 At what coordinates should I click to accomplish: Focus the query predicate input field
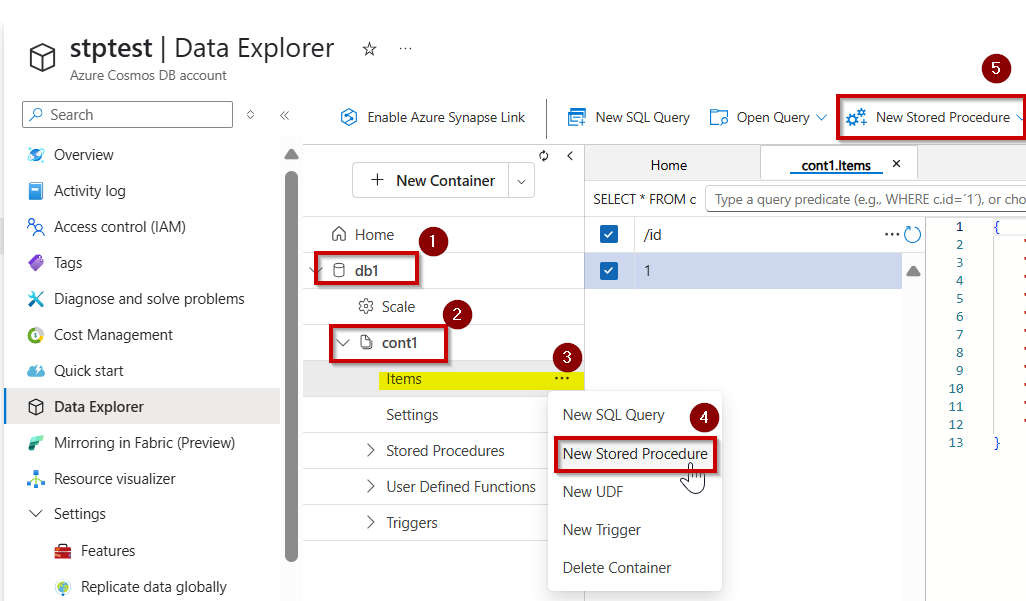867,199
